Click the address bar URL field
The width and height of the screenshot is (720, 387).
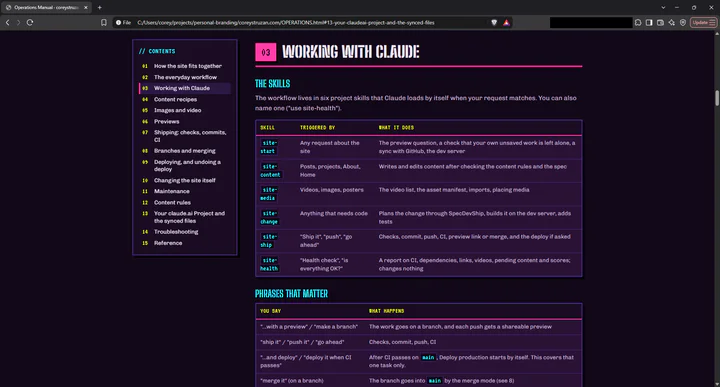pos(286,22)
